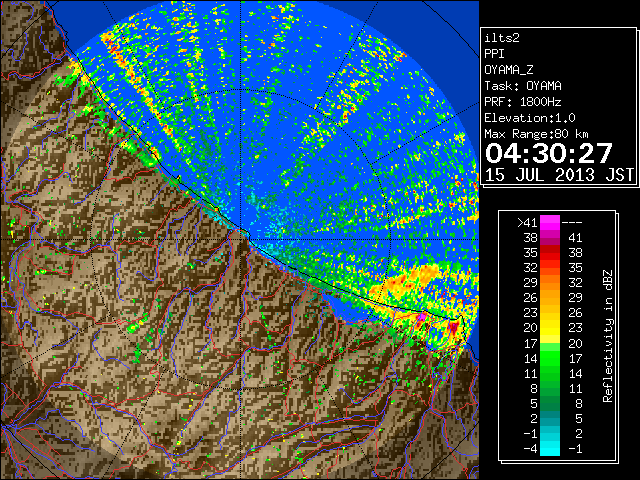Image resolution: width=640 pixels, height=480 pixels.
Task: Click the radar center at the range-ring crosshair
Action: click(241, 239)
